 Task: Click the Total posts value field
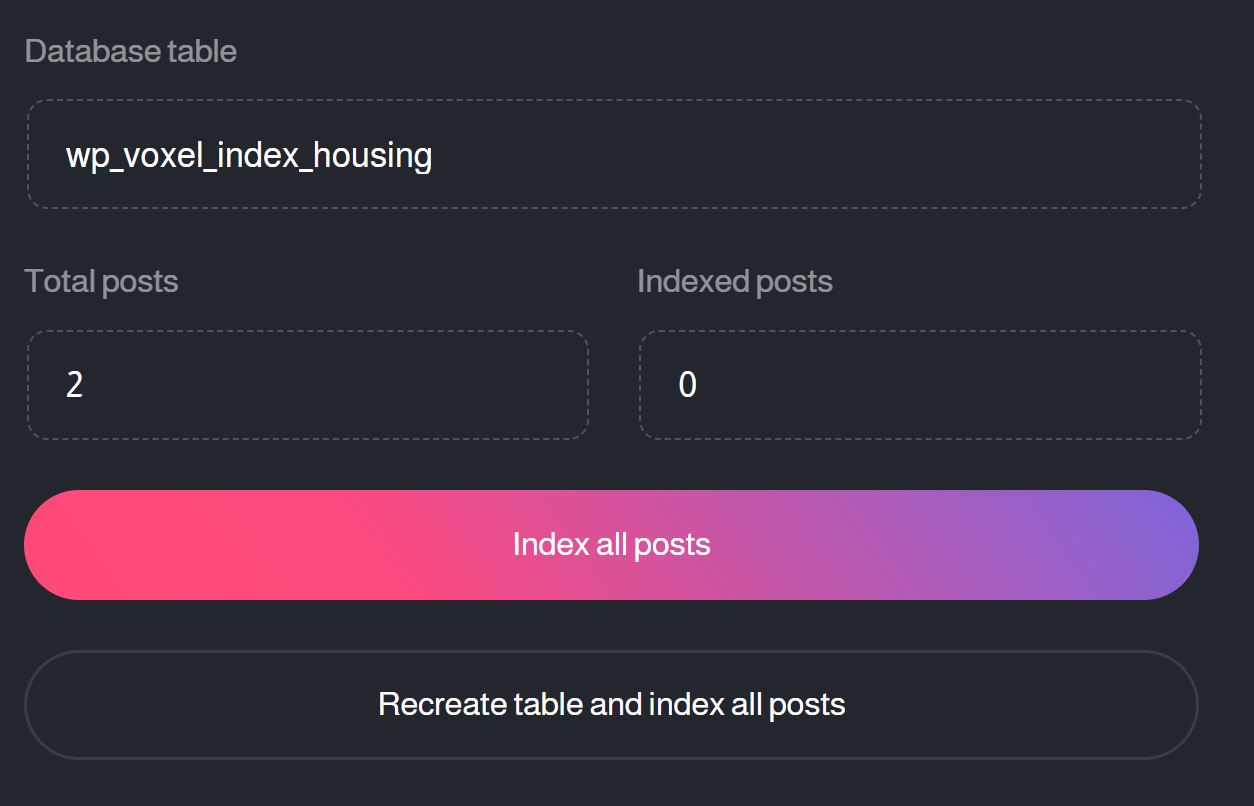(308, 384)
